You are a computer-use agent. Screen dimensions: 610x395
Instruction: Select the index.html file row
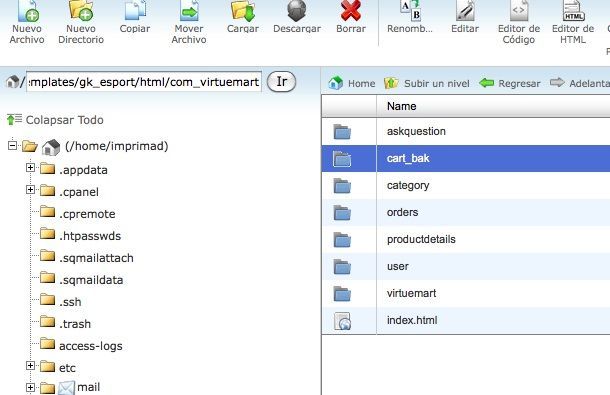[x=466, y=320]
